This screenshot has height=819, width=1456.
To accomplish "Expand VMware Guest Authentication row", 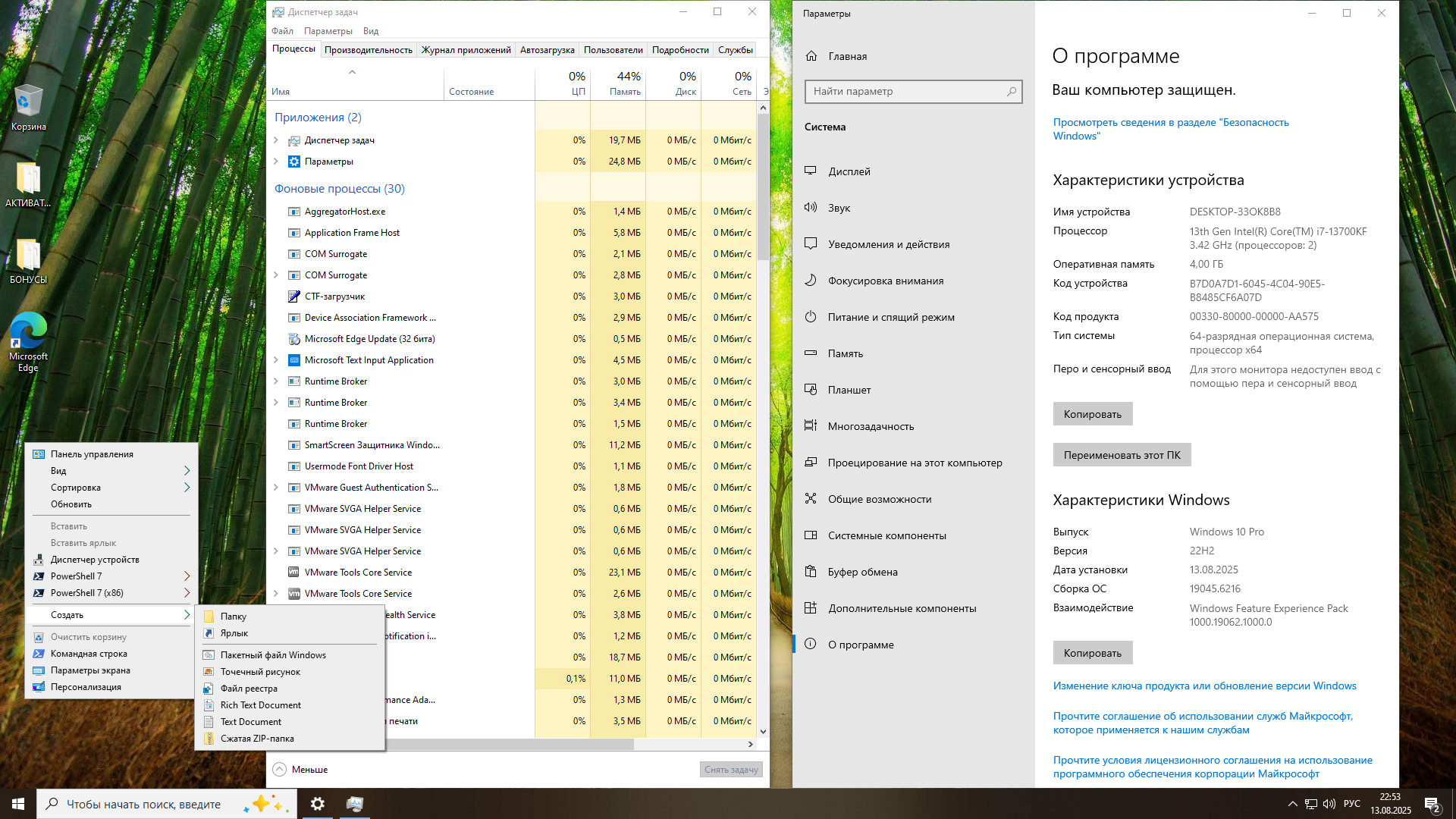I will 276,488.
